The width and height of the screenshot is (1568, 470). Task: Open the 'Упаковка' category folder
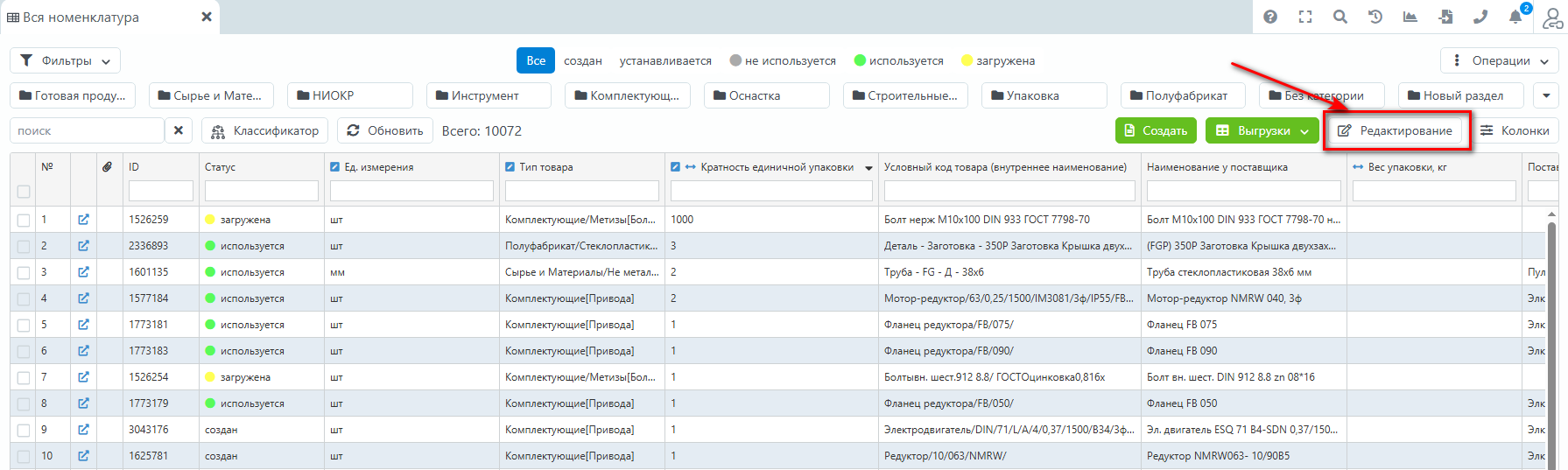(x=1044, y=95)
